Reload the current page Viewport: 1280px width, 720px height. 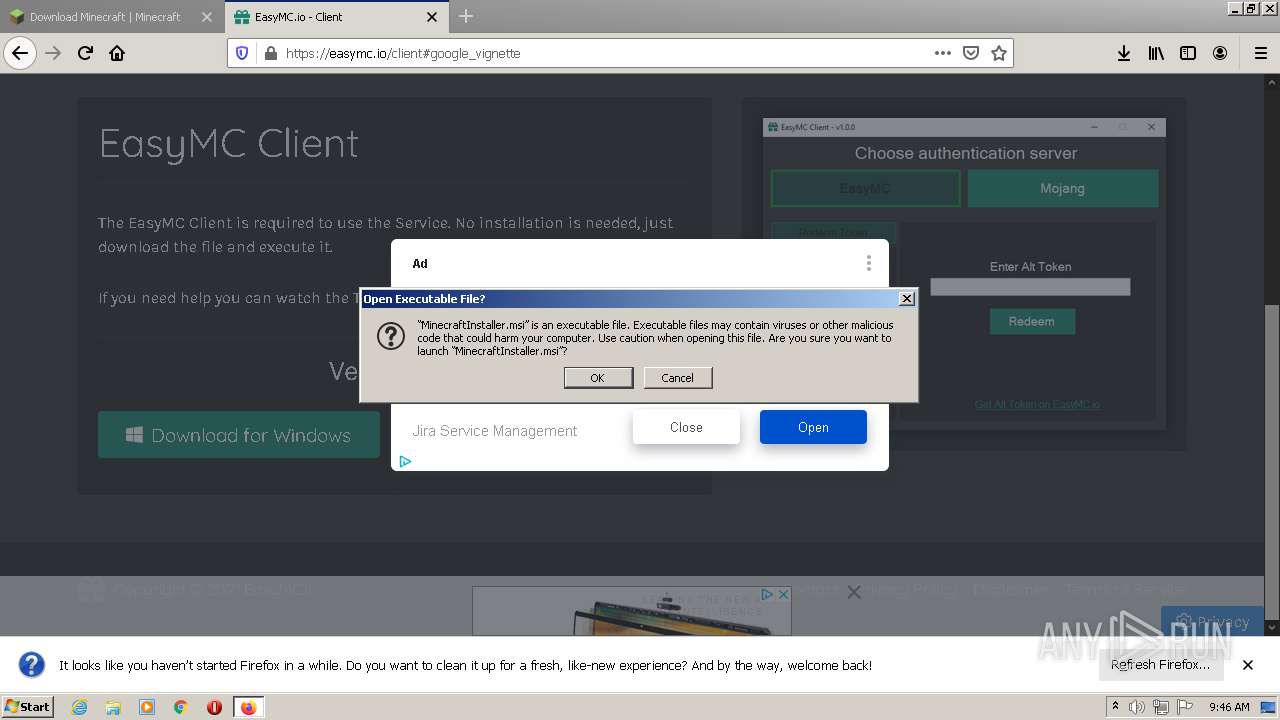point(85,53)
